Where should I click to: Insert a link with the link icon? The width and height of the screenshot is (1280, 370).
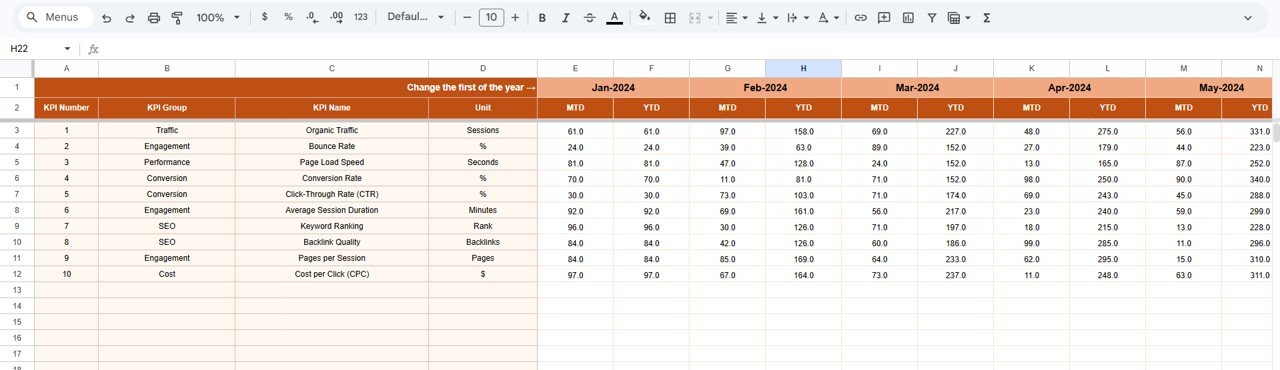point(860,18)
